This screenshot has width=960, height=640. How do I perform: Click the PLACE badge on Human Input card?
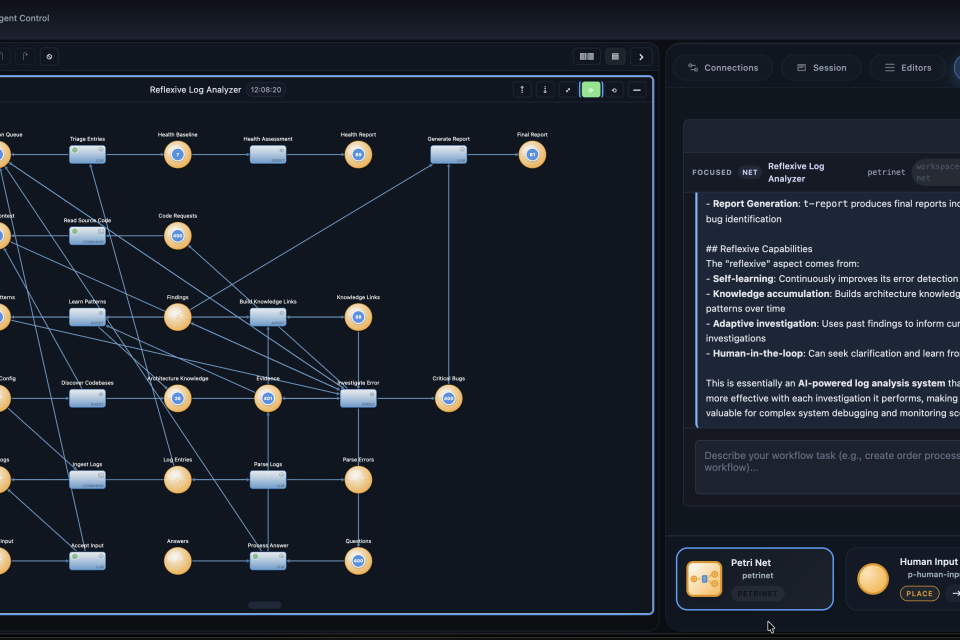coord(919,593)
